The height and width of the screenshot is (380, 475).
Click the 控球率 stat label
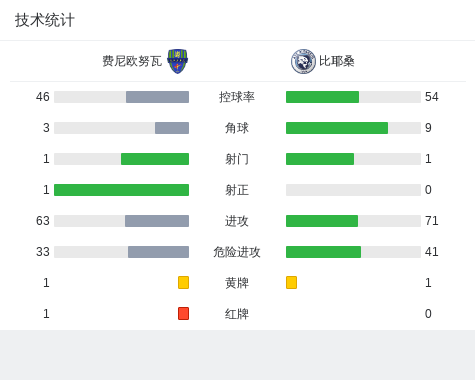tap(237, 97)
